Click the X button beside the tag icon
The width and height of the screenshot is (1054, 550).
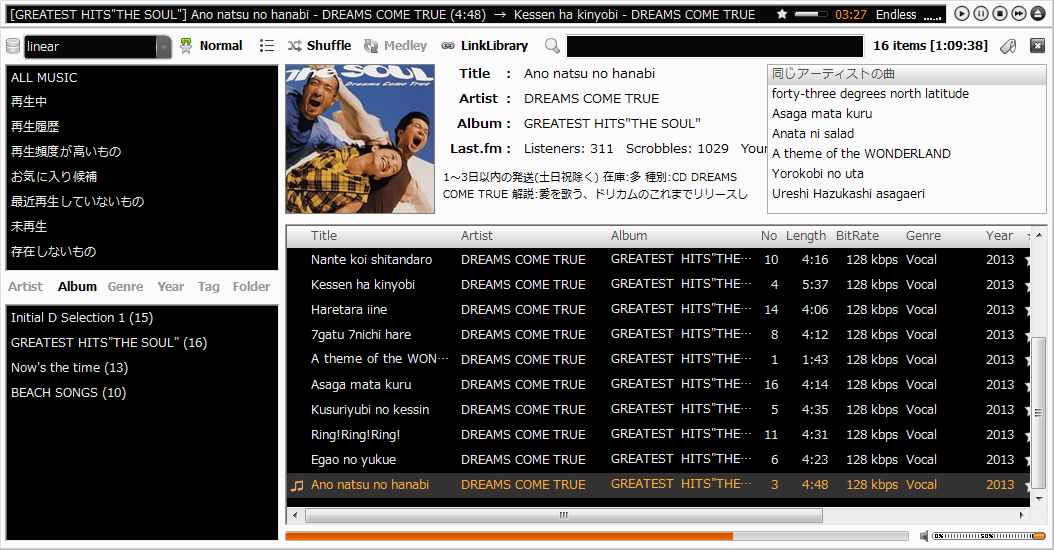click(x=1037, y=46)
